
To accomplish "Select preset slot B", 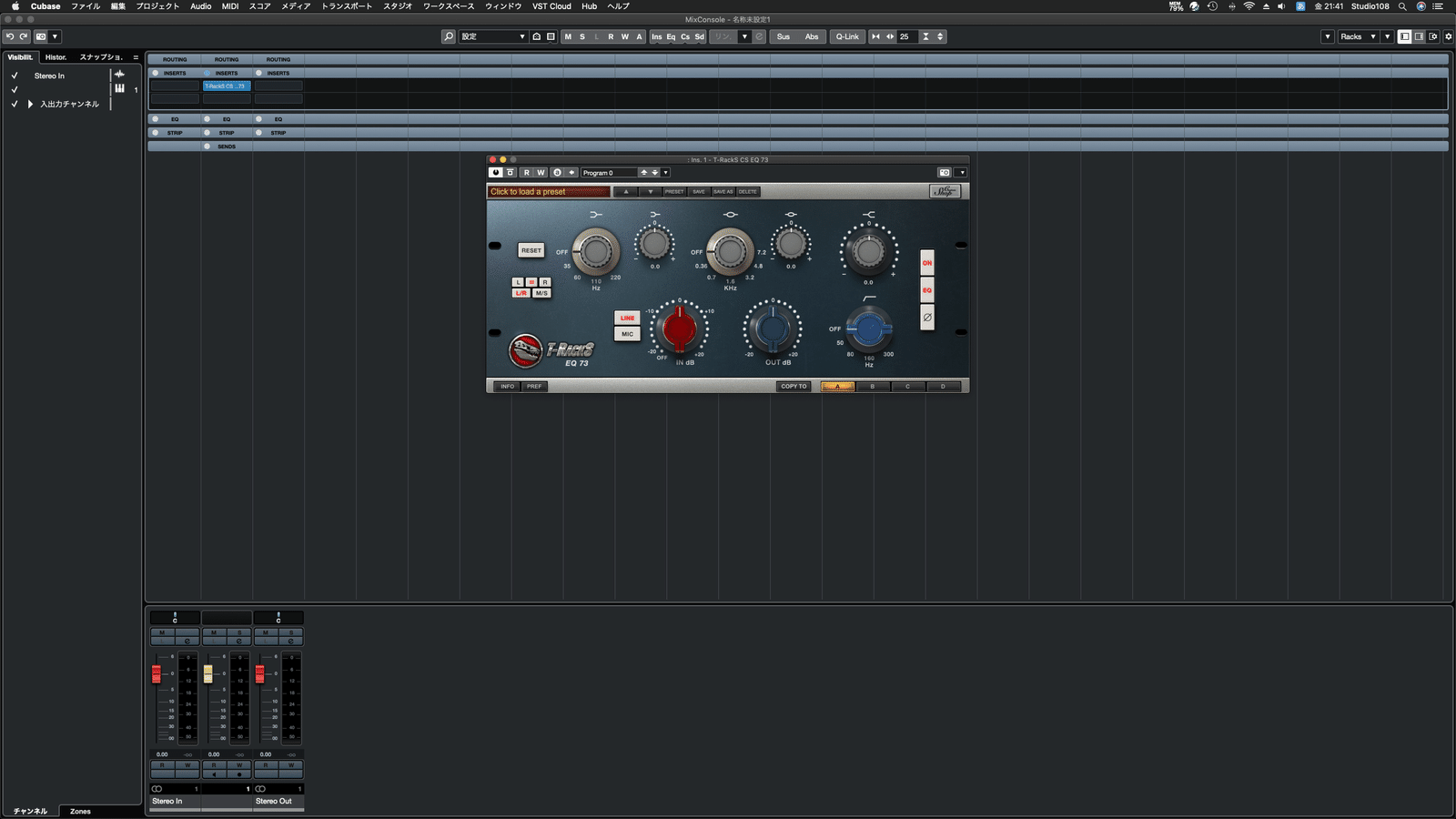I will [x=873, y=386].
